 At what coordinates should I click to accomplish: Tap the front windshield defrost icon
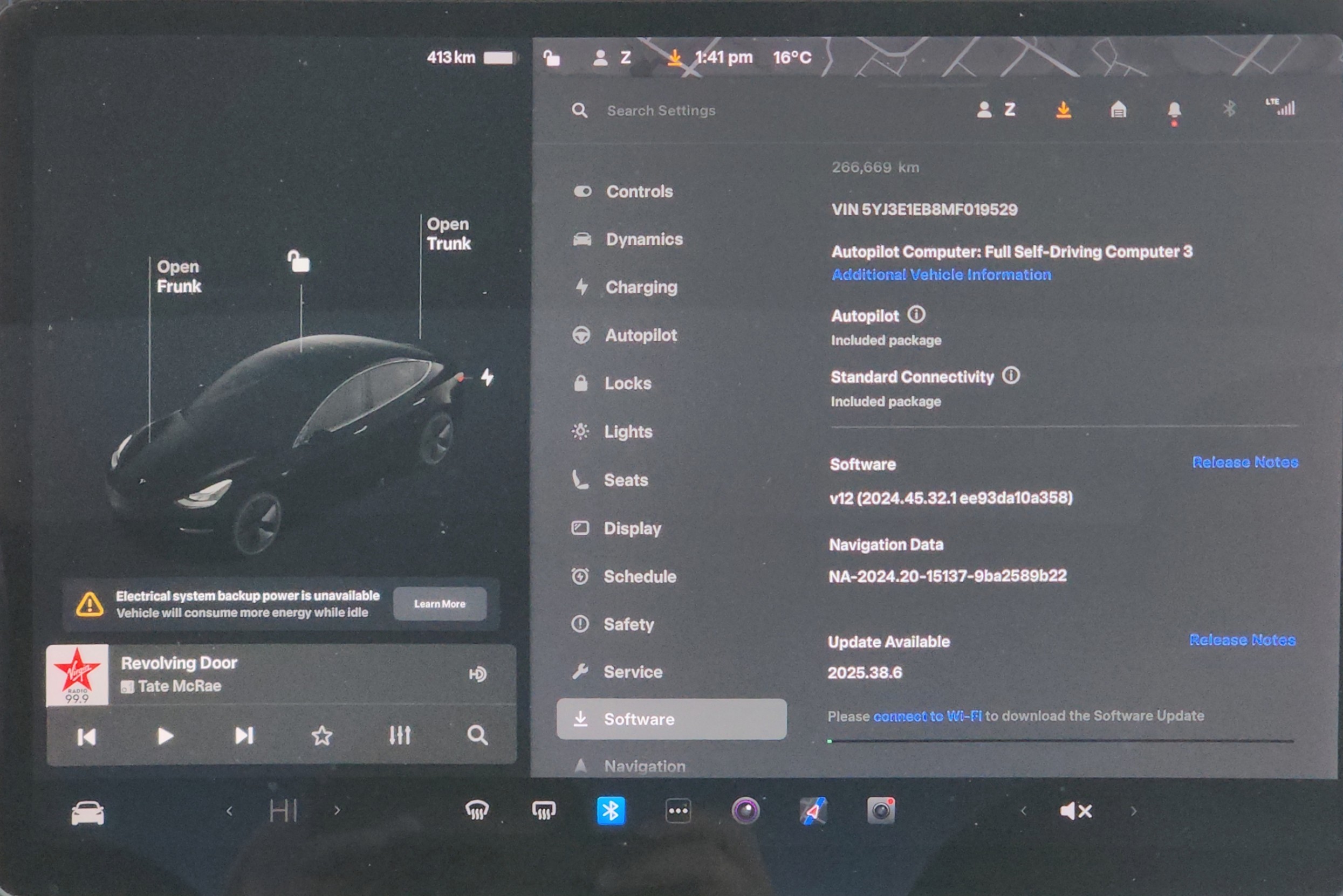[477, 810]
